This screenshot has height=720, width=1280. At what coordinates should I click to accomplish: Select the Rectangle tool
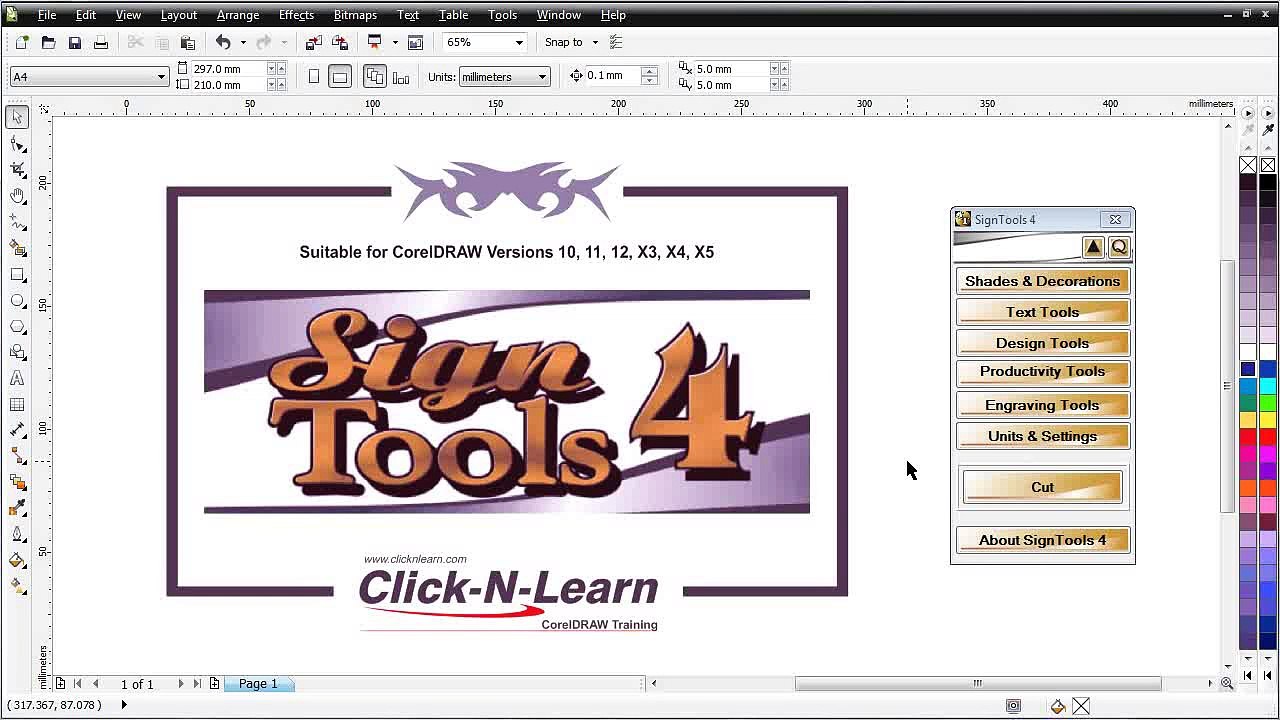tap(17, 274)
